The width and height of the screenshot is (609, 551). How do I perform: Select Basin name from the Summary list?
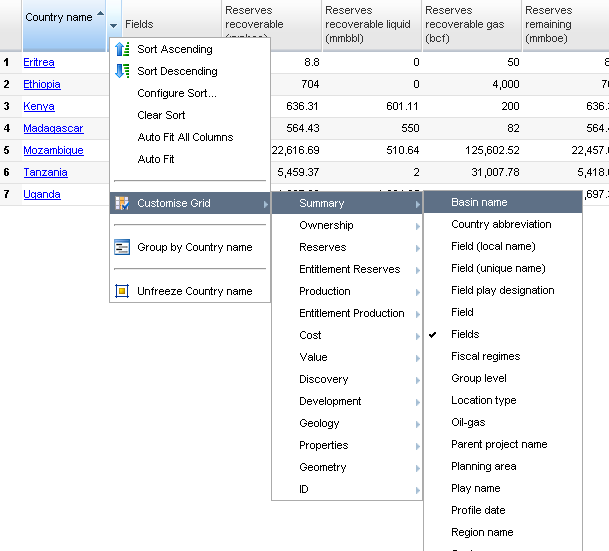(479, 202)
